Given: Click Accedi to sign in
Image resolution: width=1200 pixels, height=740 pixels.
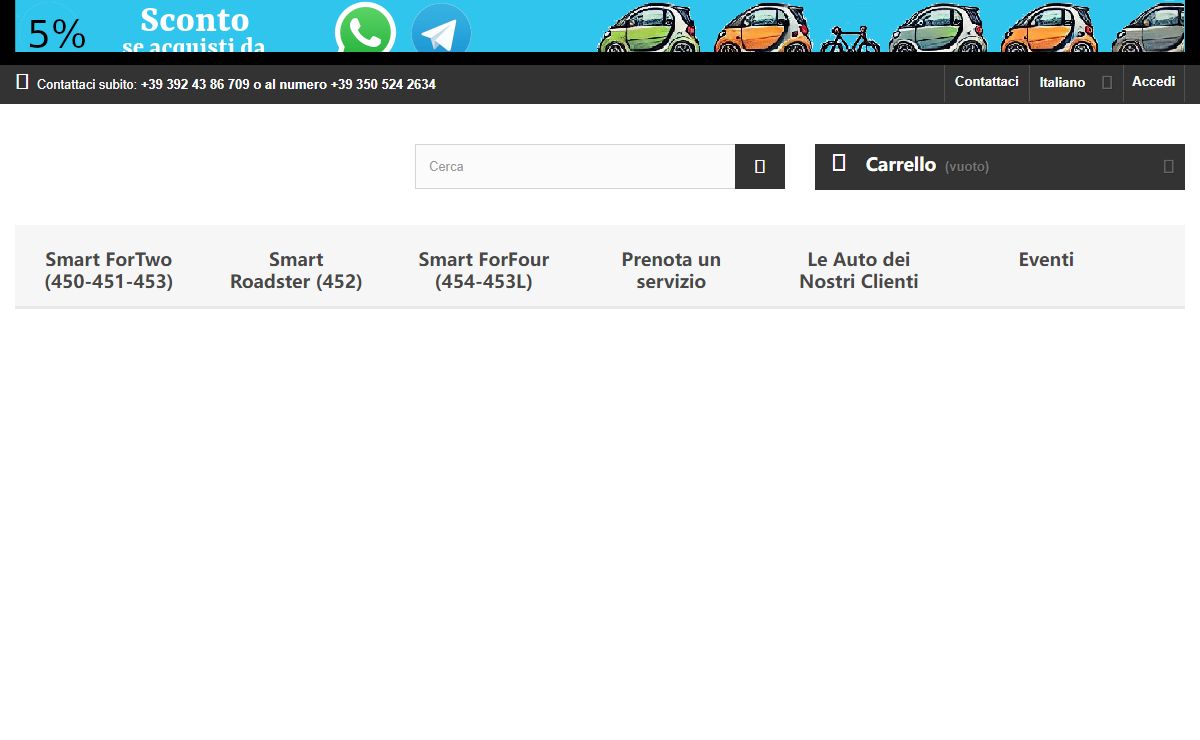Looking at the screenshot, I should coord(1153,82).
